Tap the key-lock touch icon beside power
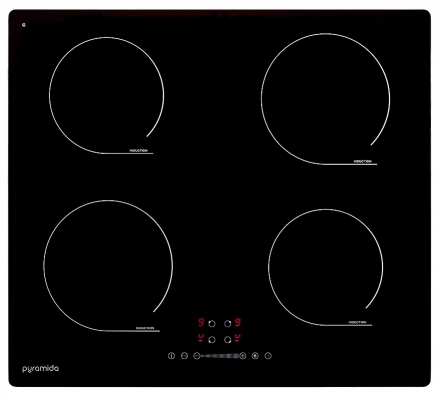 pyautogui.click(x=184, y=356)
